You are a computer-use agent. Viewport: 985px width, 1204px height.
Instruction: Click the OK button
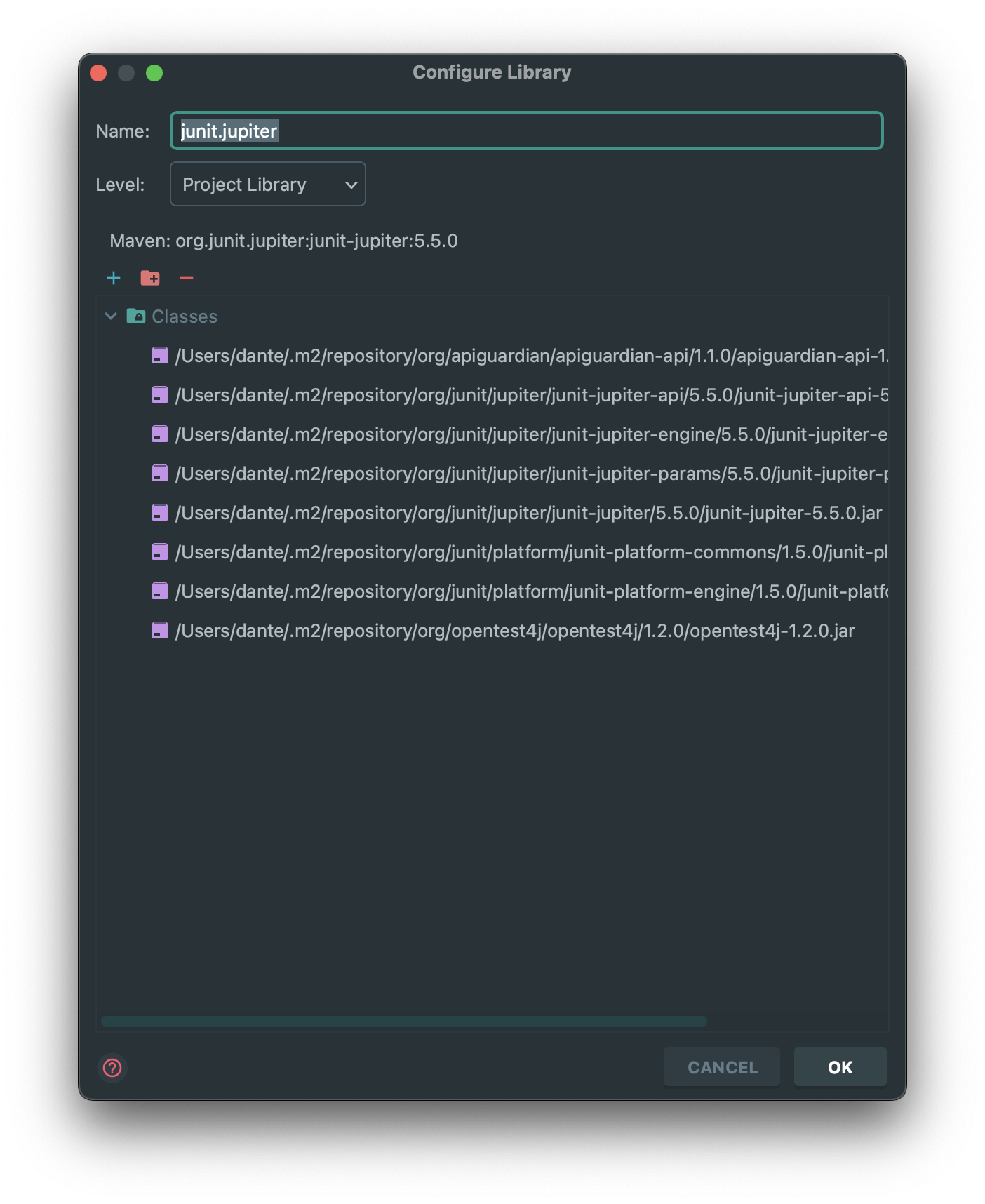click(840, 1067)
